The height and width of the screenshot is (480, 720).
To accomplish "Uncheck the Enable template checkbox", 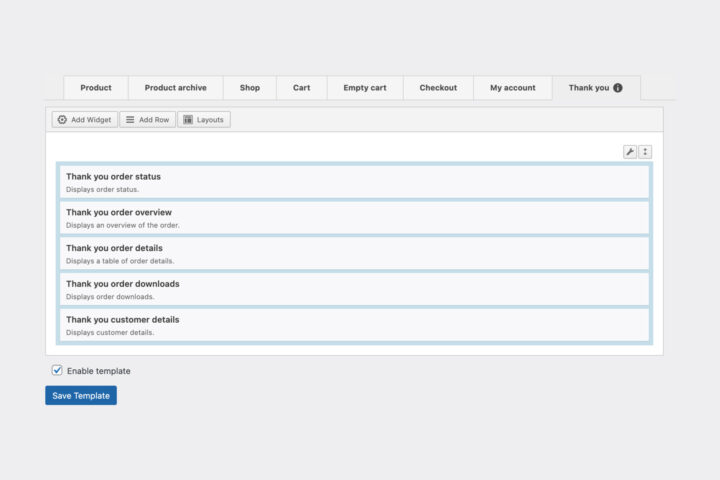I will (x=57, y=370).
